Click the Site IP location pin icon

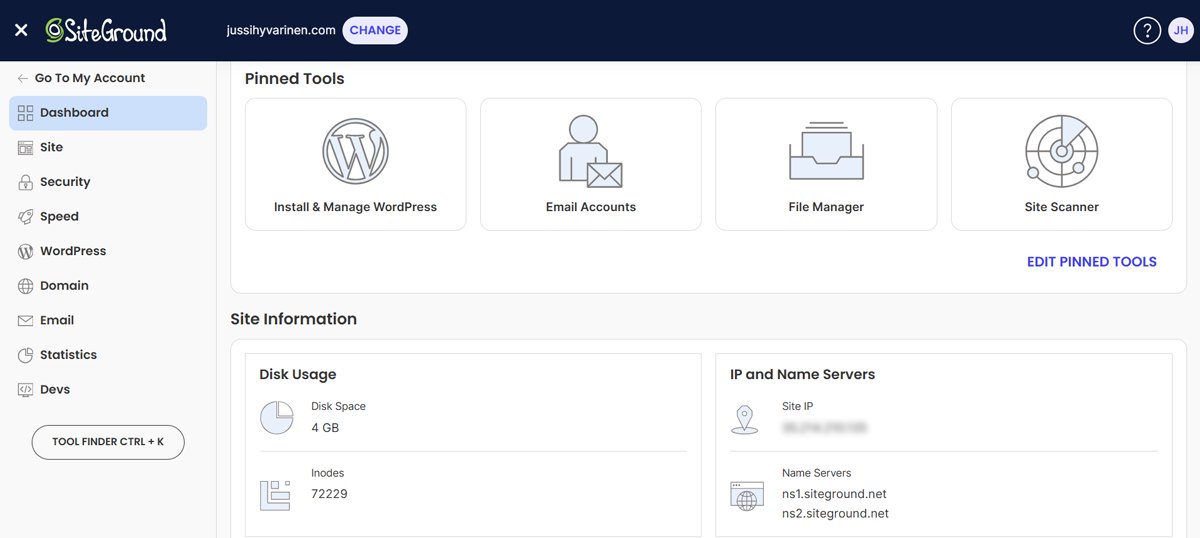click(745, 419)
